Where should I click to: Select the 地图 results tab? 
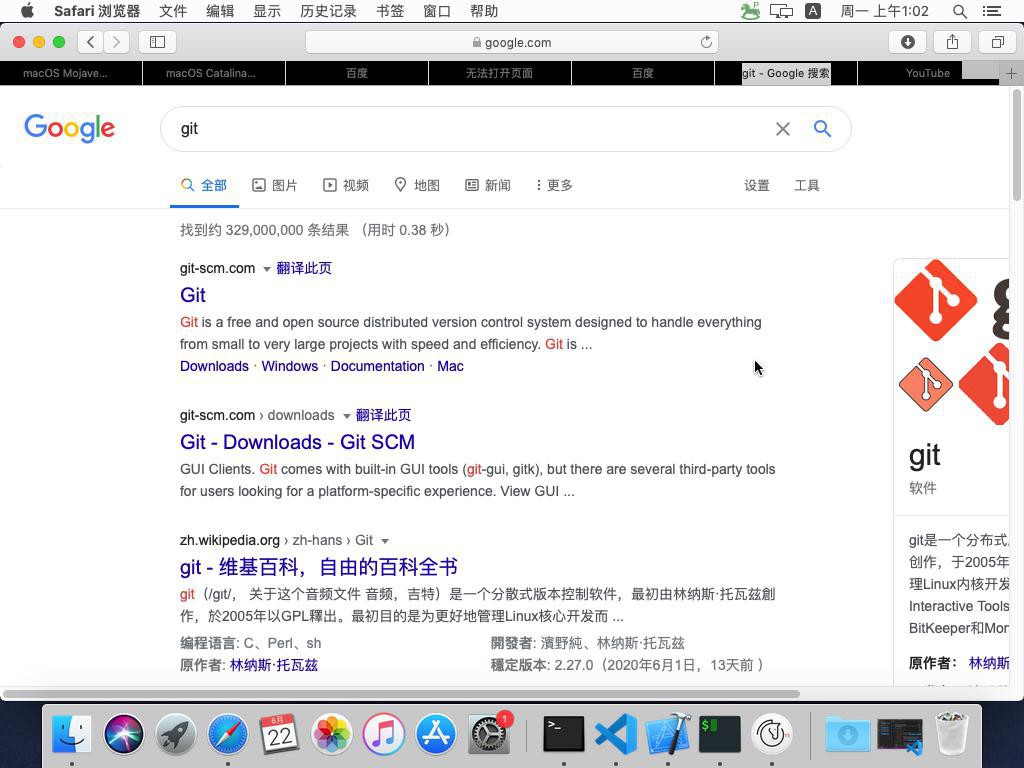coord(417,185)
